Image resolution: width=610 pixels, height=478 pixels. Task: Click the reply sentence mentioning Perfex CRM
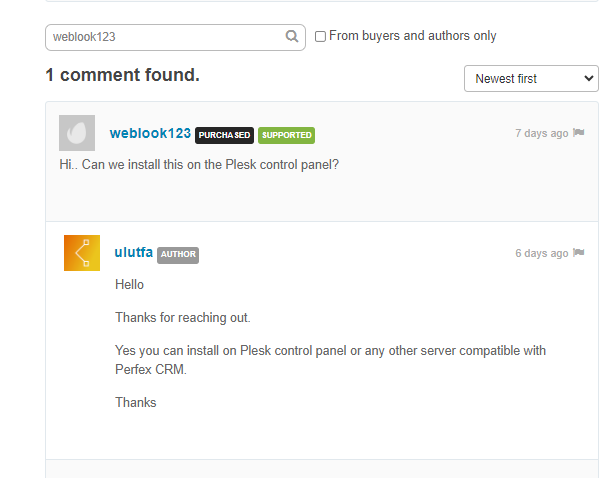point(330,360)
